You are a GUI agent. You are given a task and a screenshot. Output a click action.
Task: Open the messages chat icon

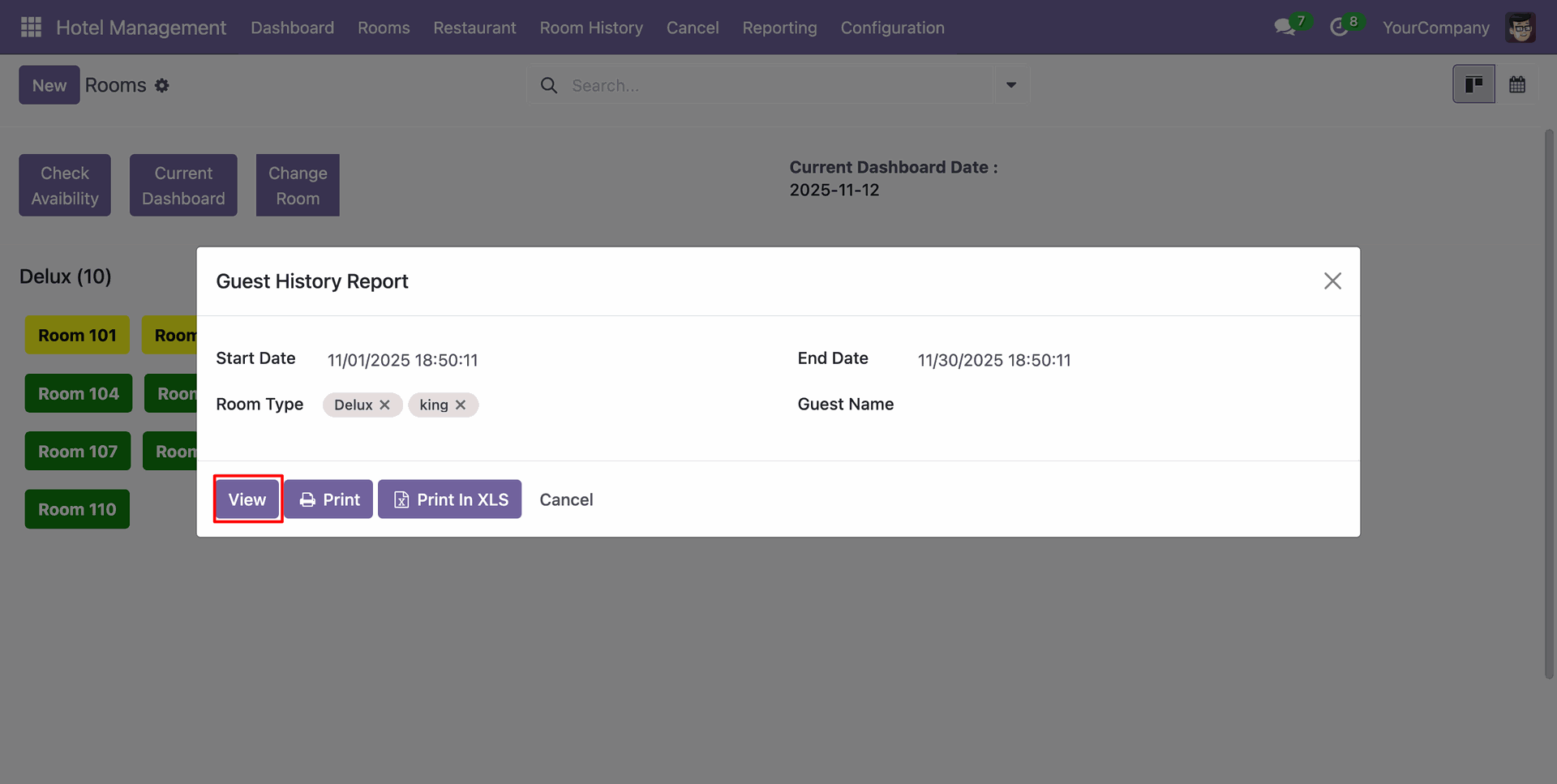pos(1284,28)
